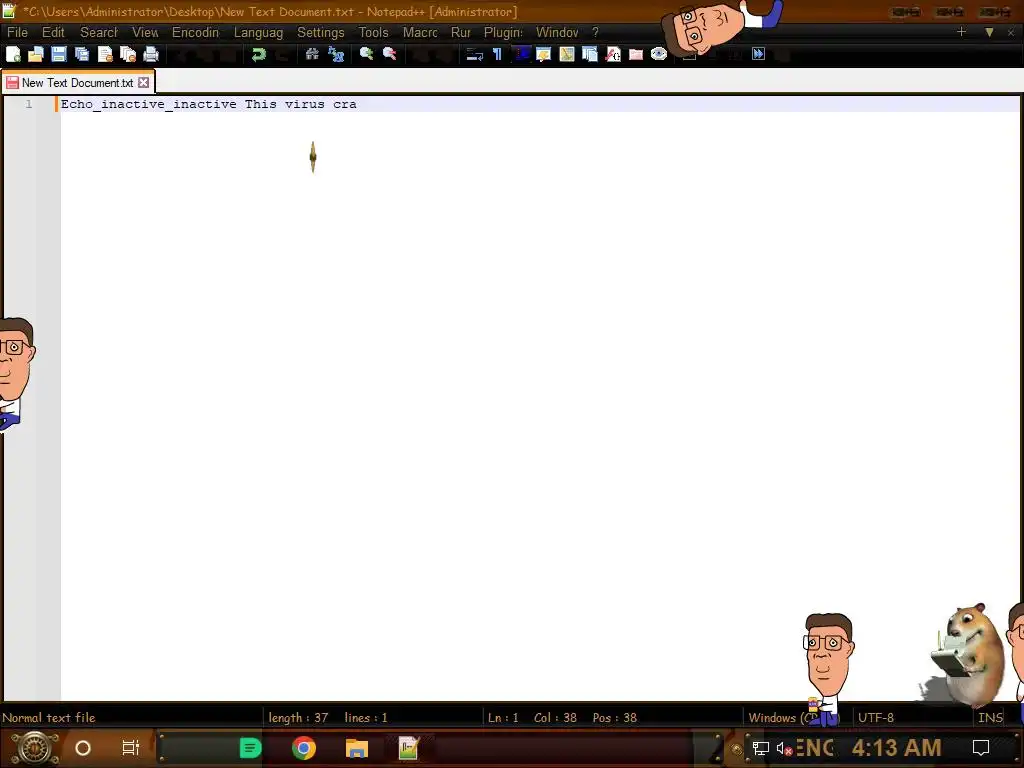This screenshot has width=1024, height=768.
Task: Open Task View on the taskbar
Action: pyautogui.click(x=131, y=748)
